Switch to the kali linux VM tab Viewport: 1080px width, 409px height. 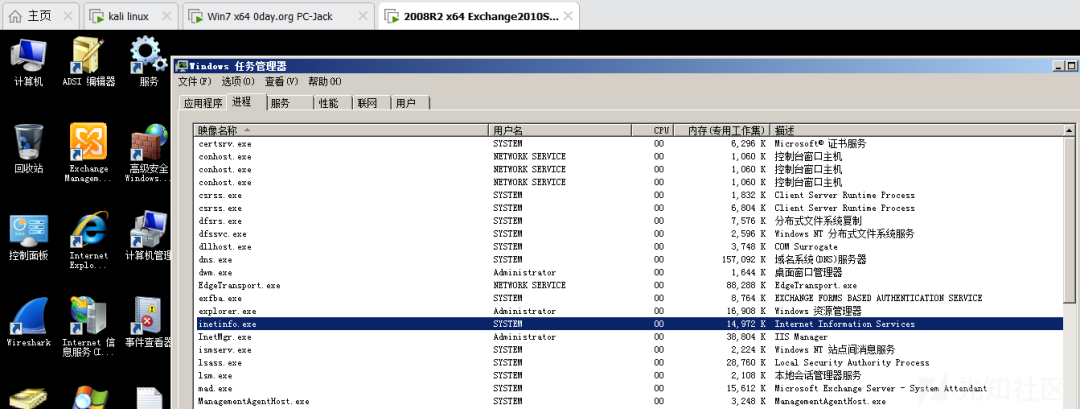[x=128, y=16]
